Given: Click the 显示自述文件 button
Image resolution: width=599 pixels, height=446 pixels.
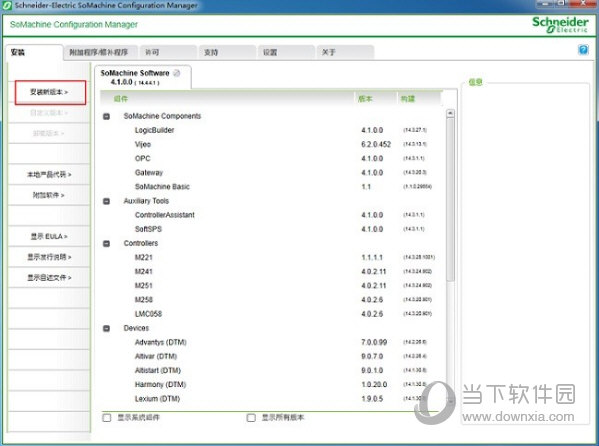Looking at the screenshot, I should pos(49,278).
